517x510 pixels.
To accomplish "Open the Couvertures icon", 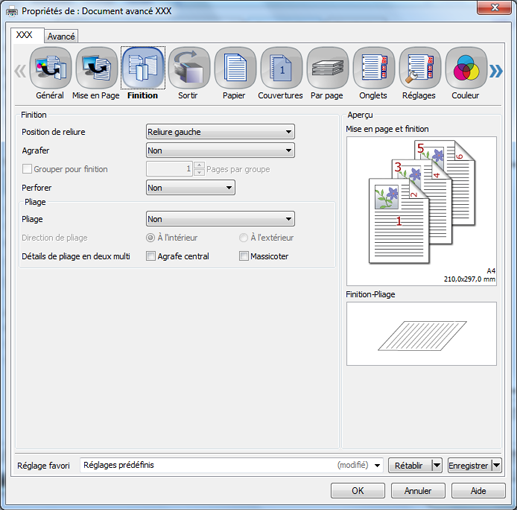I will pos(281,68).
